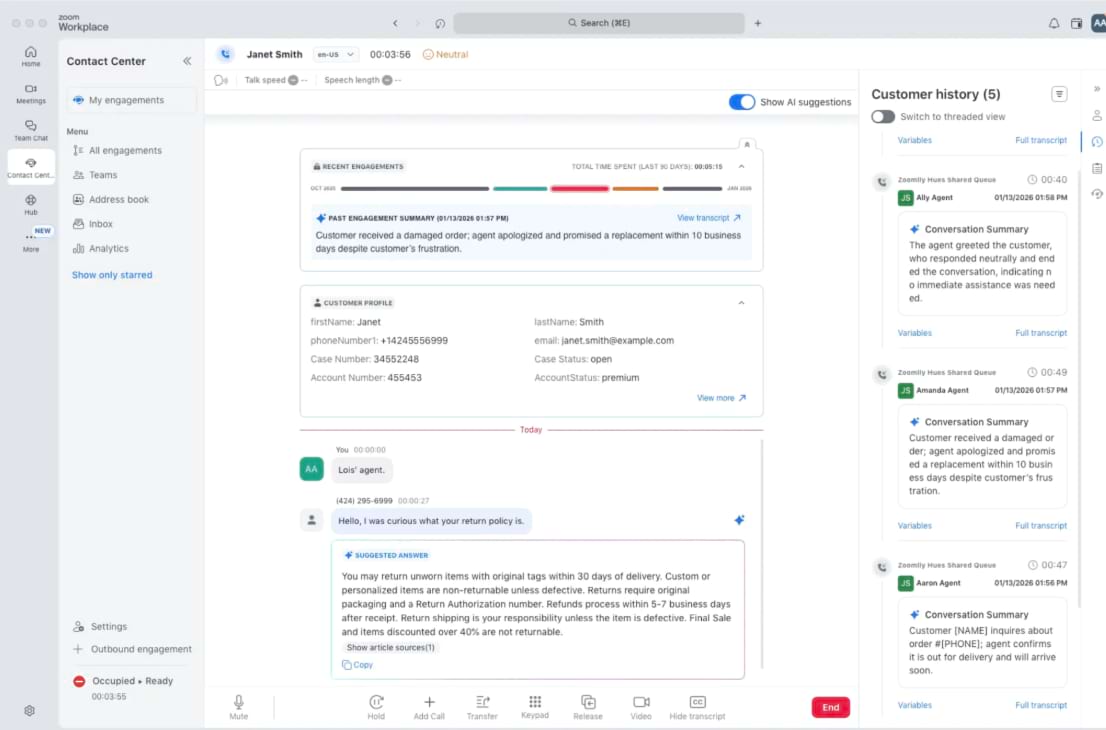This screenshot has width=1106, height=730.
Task: Collapse the Customer Profile section
Action: (741, 302)
